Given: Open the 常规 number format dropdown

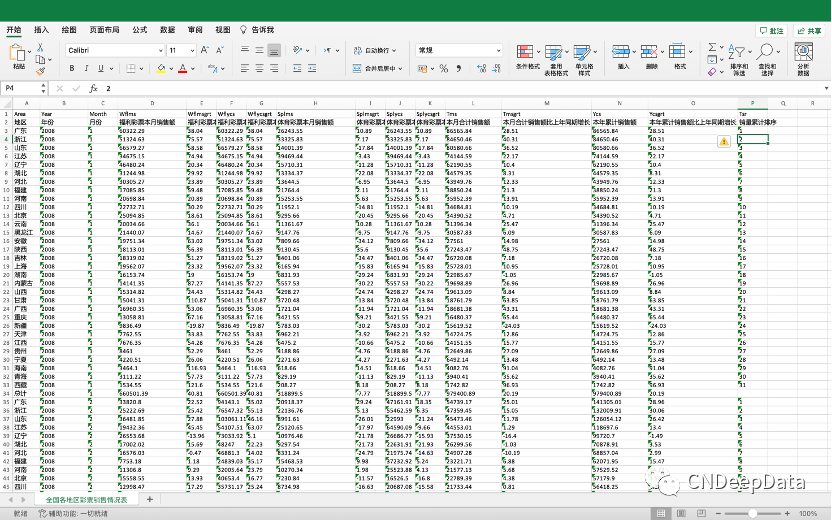Looking at the screenshot, I should coord(498,50).
